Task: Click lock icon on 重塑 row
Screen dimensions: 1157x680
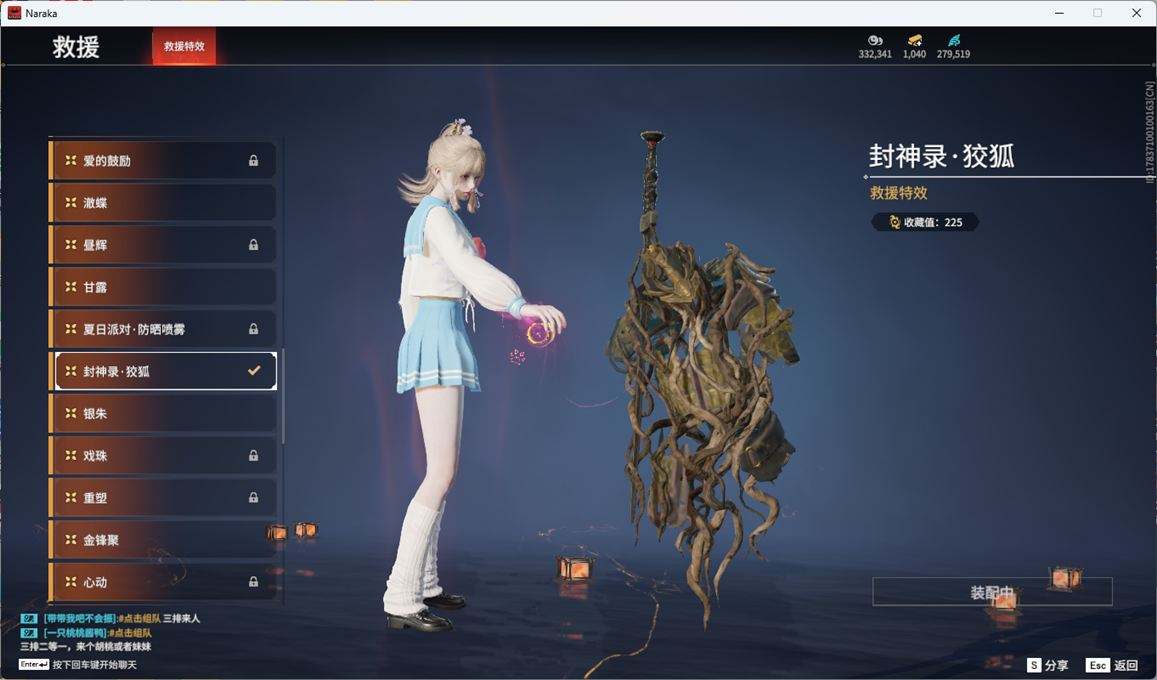Action: click(x=253, y=498)
